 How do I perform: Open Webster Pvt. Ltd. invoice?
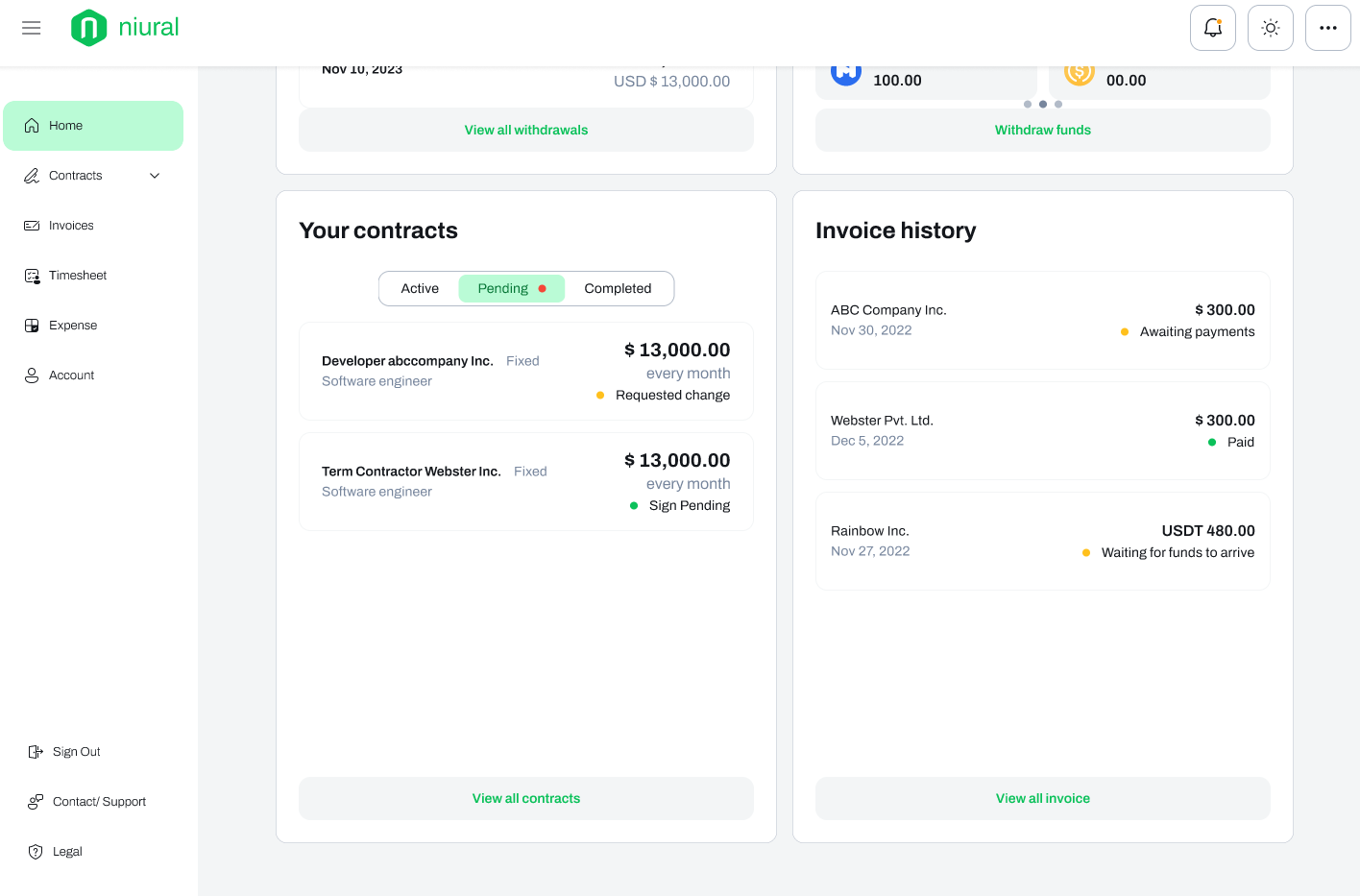(x=1043, y=430)
